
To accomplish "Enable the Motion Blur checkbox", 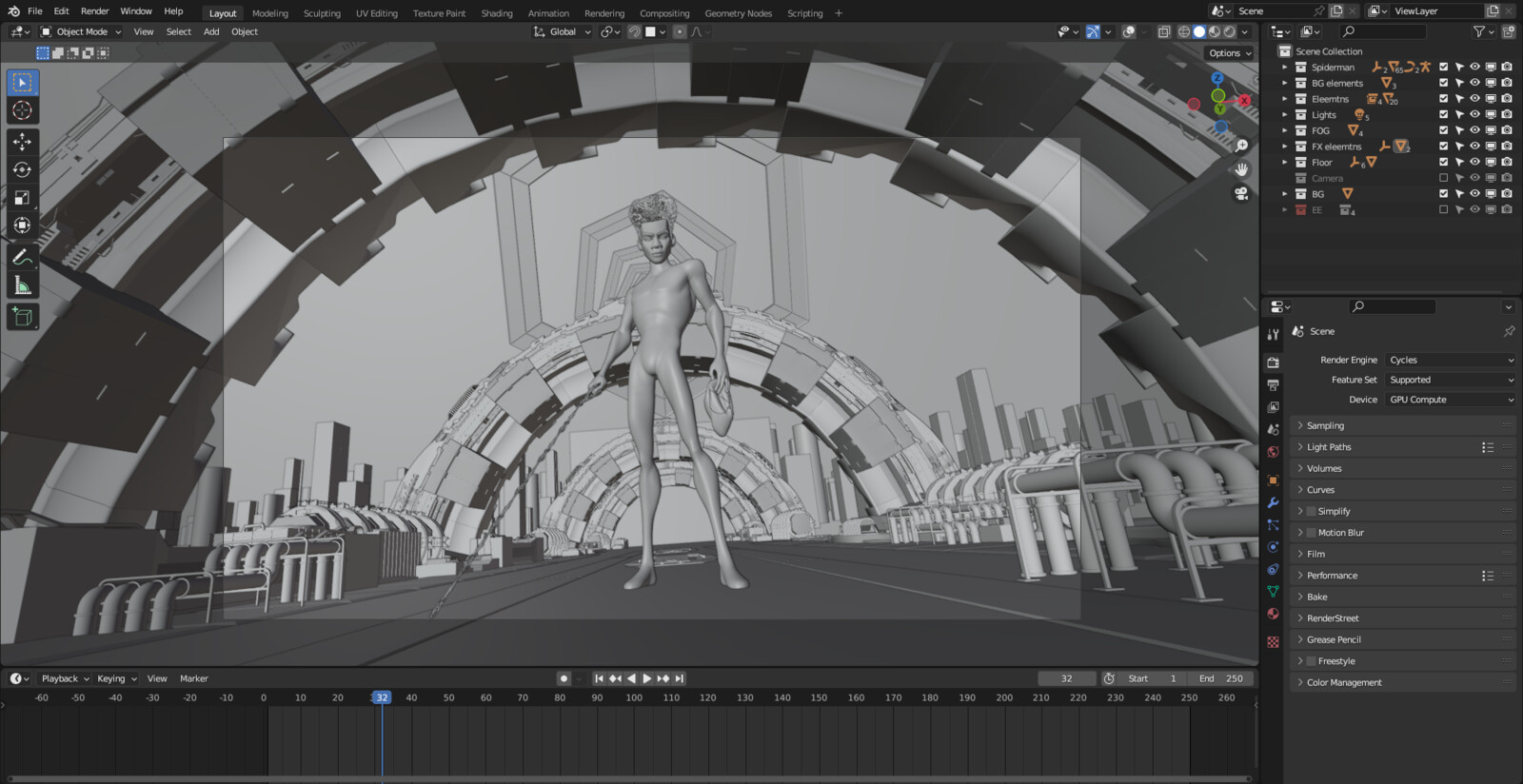I will click(x=1311, y=533).
